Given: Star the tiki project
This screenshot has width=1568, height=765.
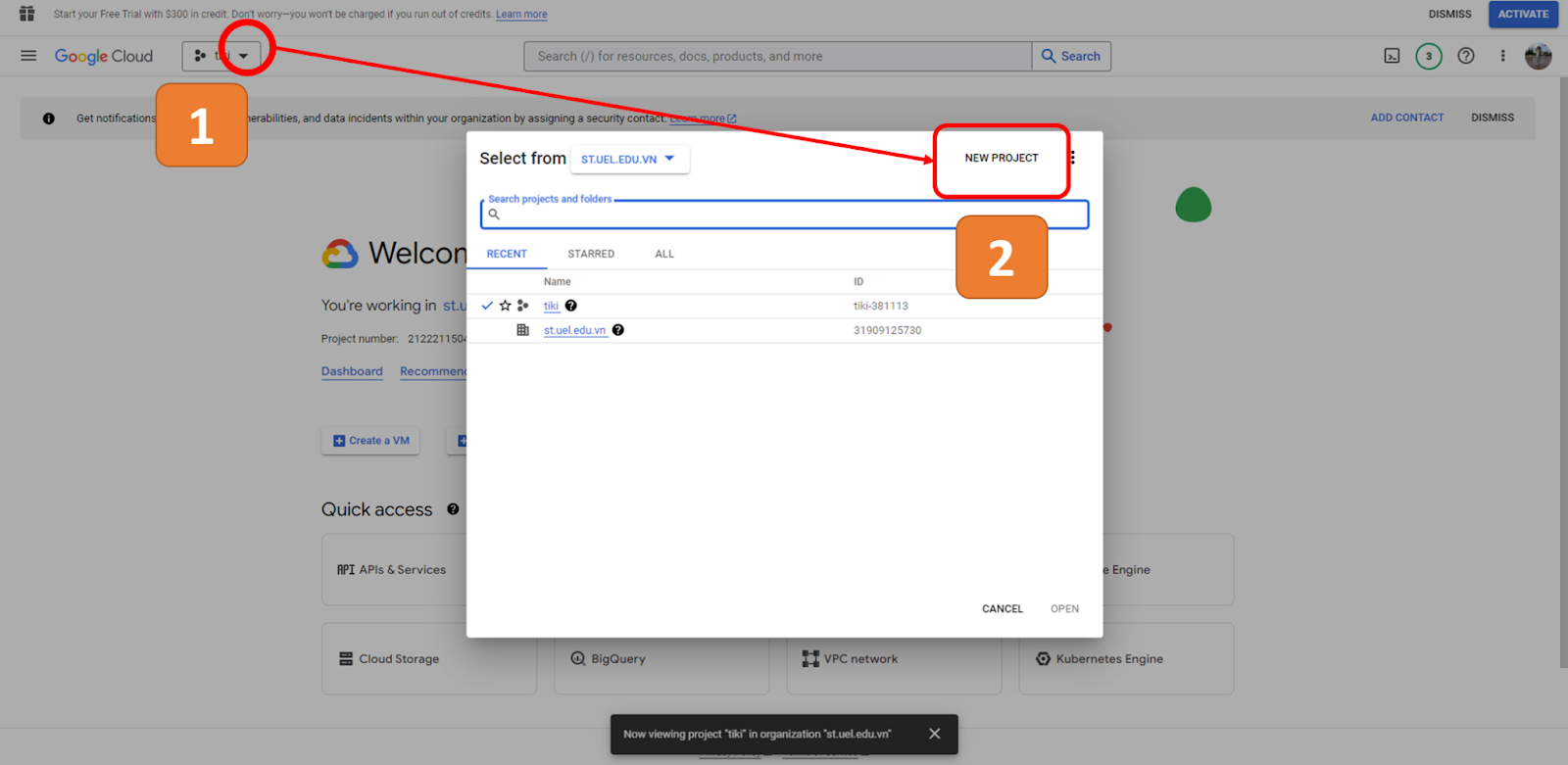Looking at the screenshot, I should pos(506,306).
